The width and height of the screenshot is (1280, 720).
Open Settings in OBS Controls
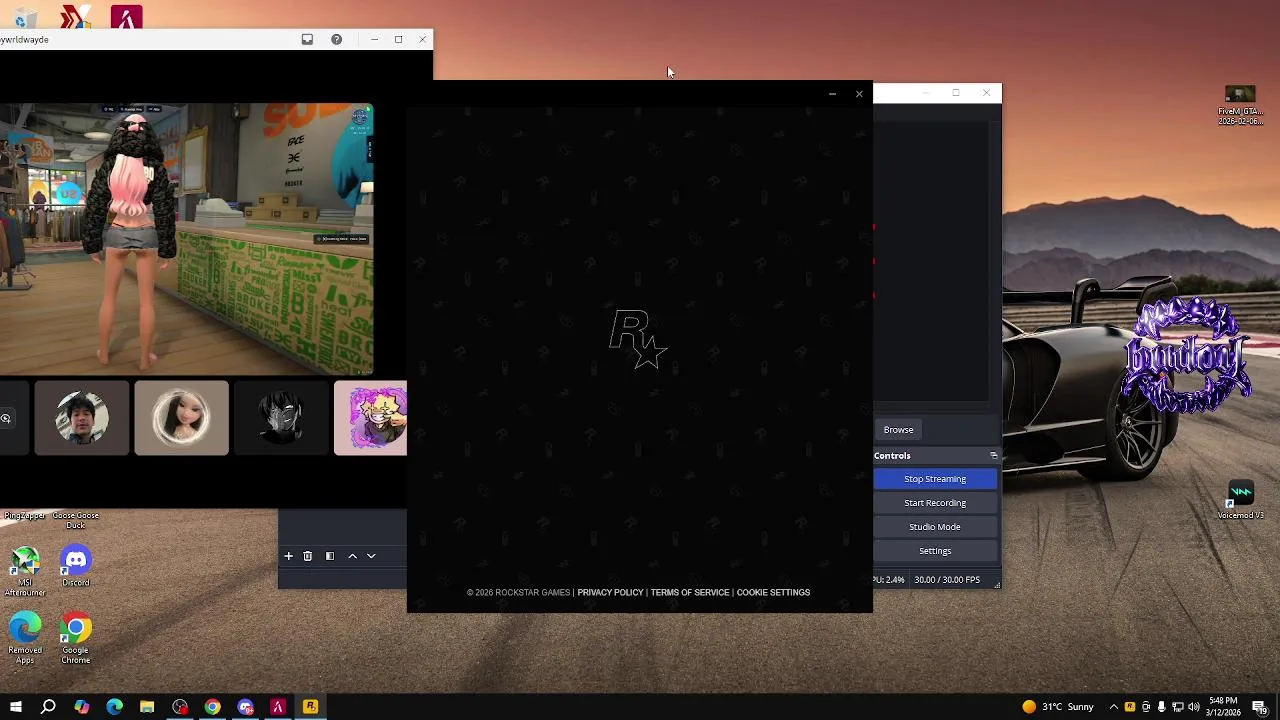pos(935,551)
